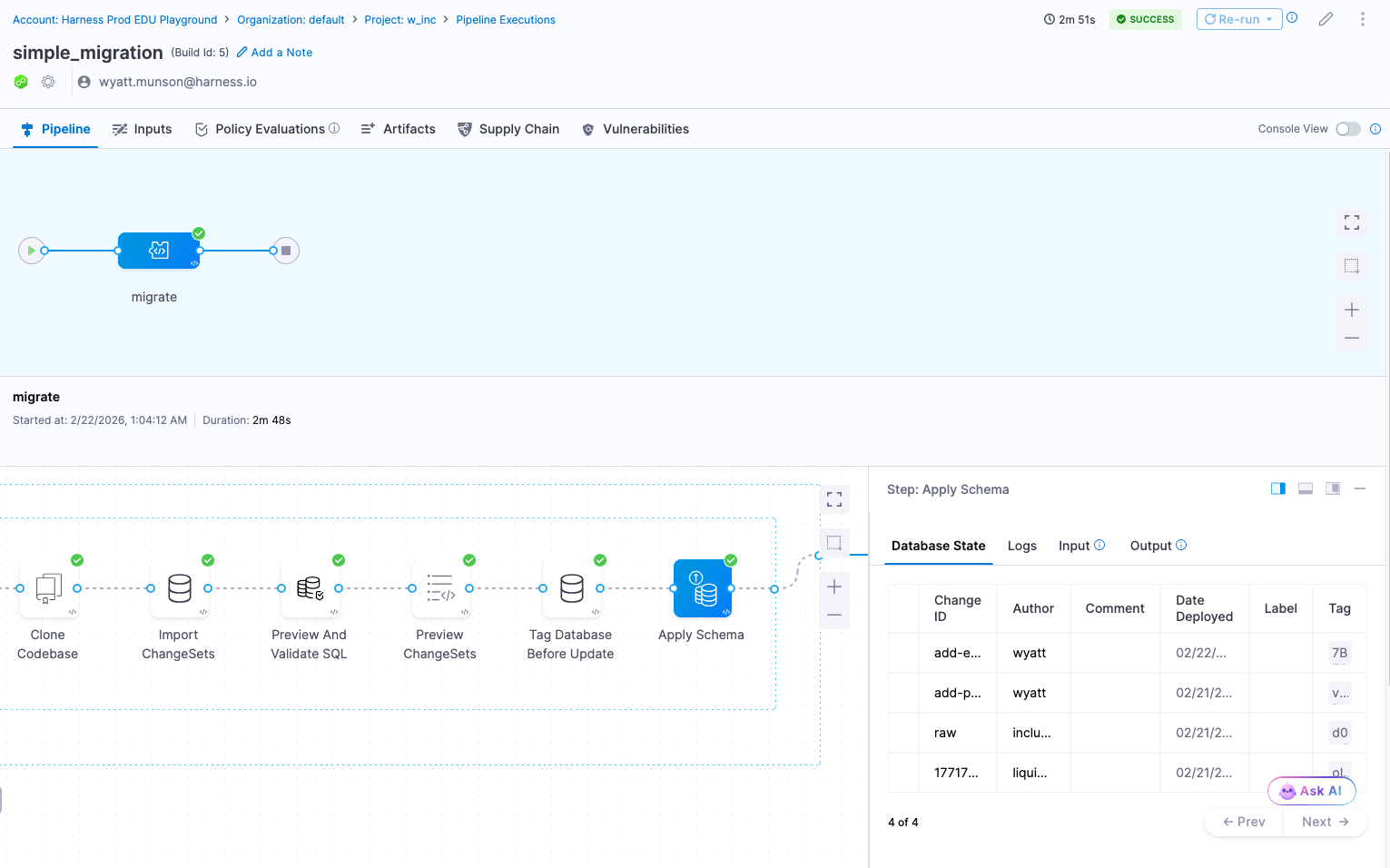Viewport: 1390px width, 868px height.
Task: Switch step details to floating layout
Action: 1333,488
